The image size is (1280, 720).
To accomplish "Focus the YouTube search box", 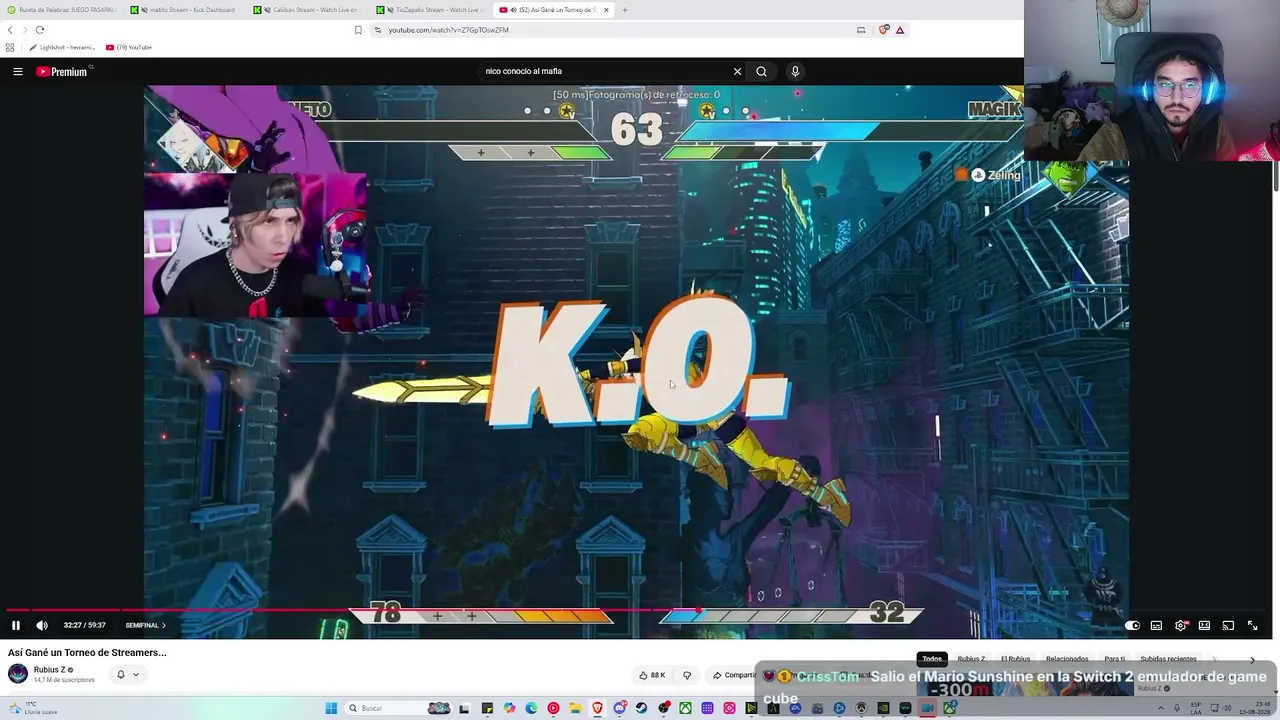I will (605, 71).
